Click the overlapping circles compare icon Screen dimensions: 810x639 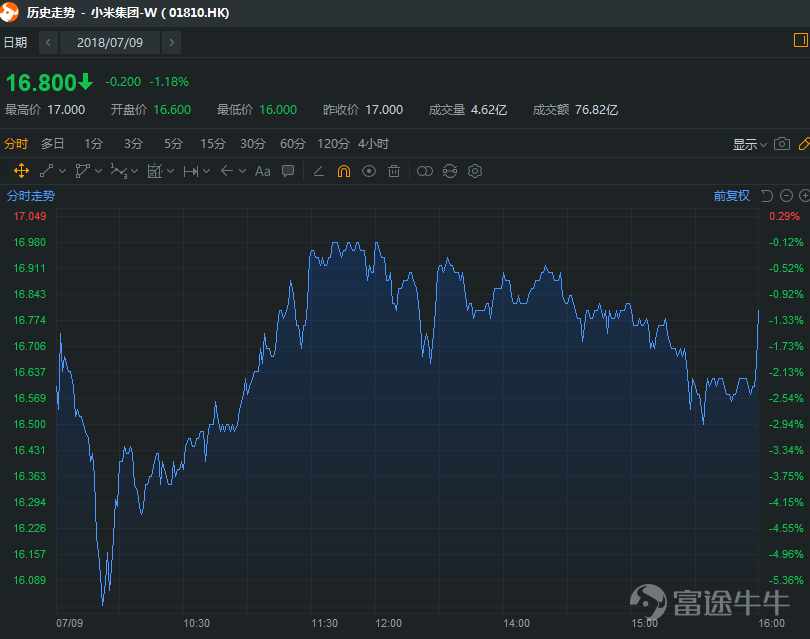tap(425, 171)
